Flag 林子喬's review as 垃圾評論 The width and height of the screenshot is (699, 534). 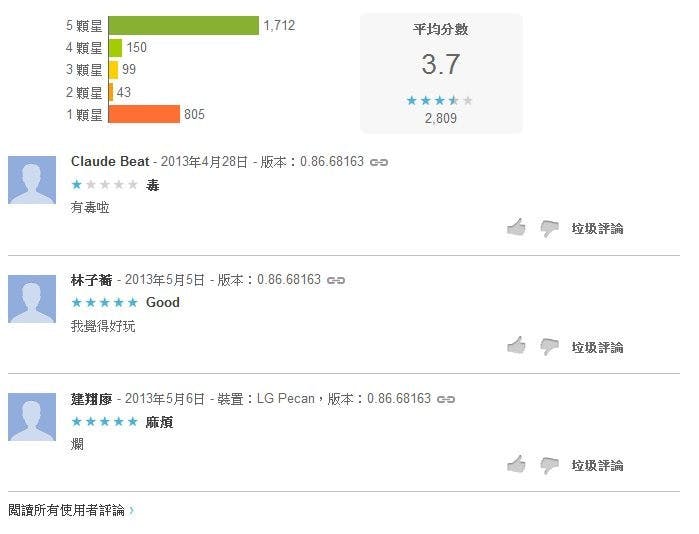pyautogui.click(x=597, y=347)
